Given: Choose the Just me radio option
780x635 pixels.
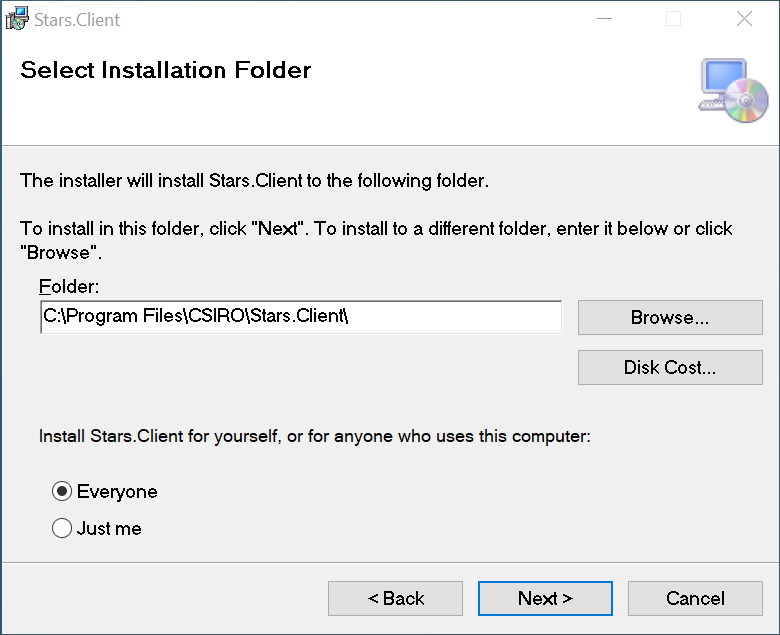Looking at the screenshot, I should pyautogui.click(x=62, y=528).
